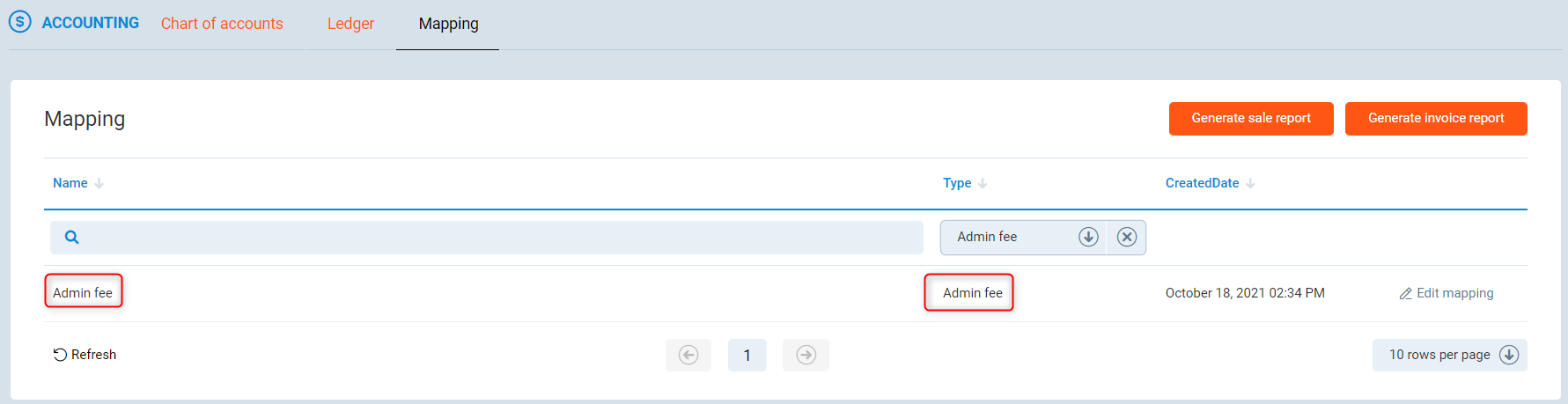This screenshot has width=1568, height=404.
Task: Select the Mapping tab
Action: pyautogui.click(x=448, y=24)
